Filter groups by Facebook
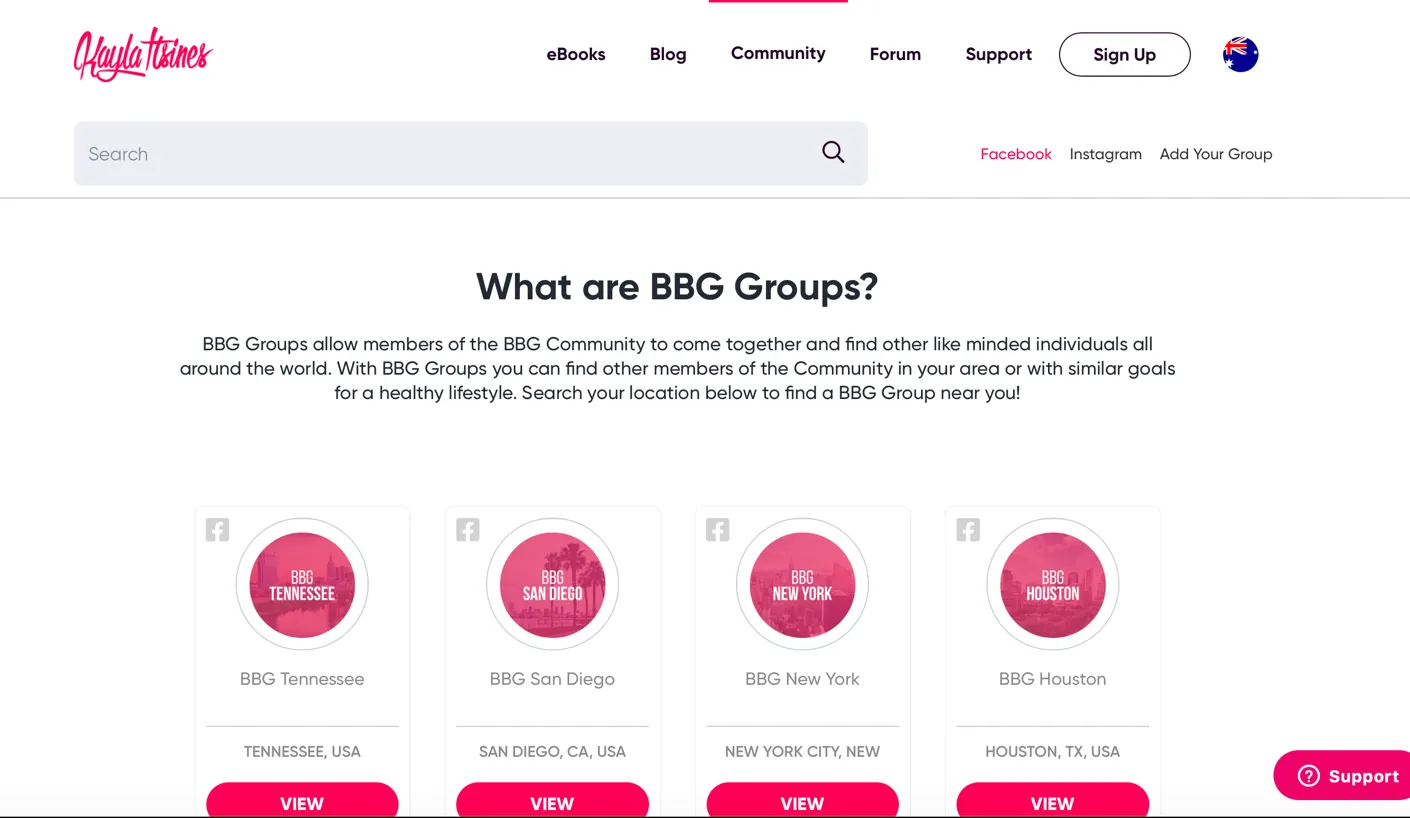Viewport: 1410px width, 818px height. (x=1016, y=154)
